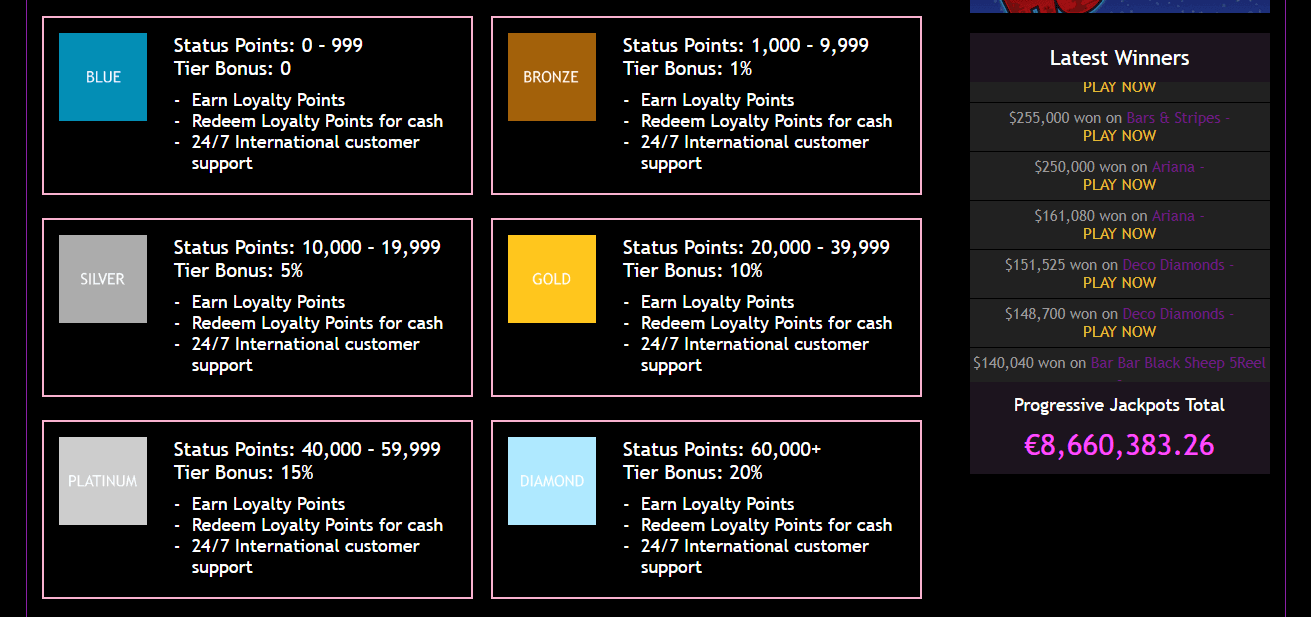Select the GOLD tier badge
This screenshot has height=617, width=1311.
click(551, 279)
